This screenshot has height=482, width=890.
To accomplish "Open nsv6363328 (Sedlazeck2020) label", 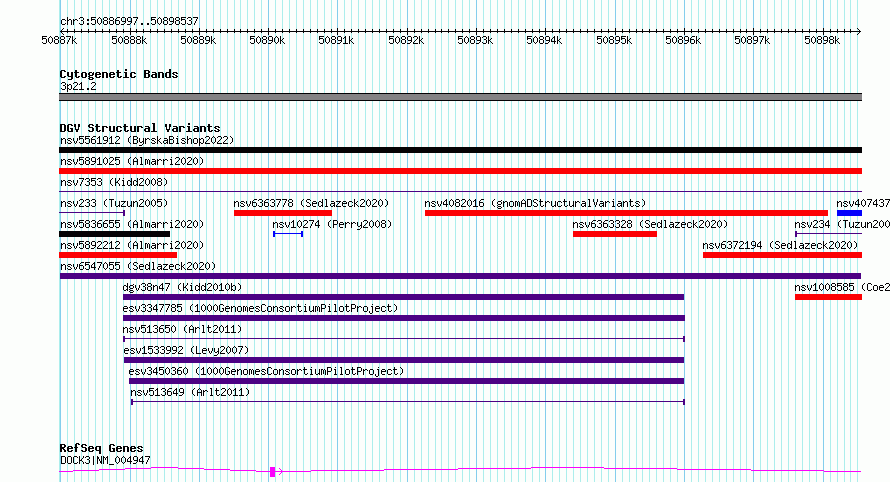I will coord(650,224).
